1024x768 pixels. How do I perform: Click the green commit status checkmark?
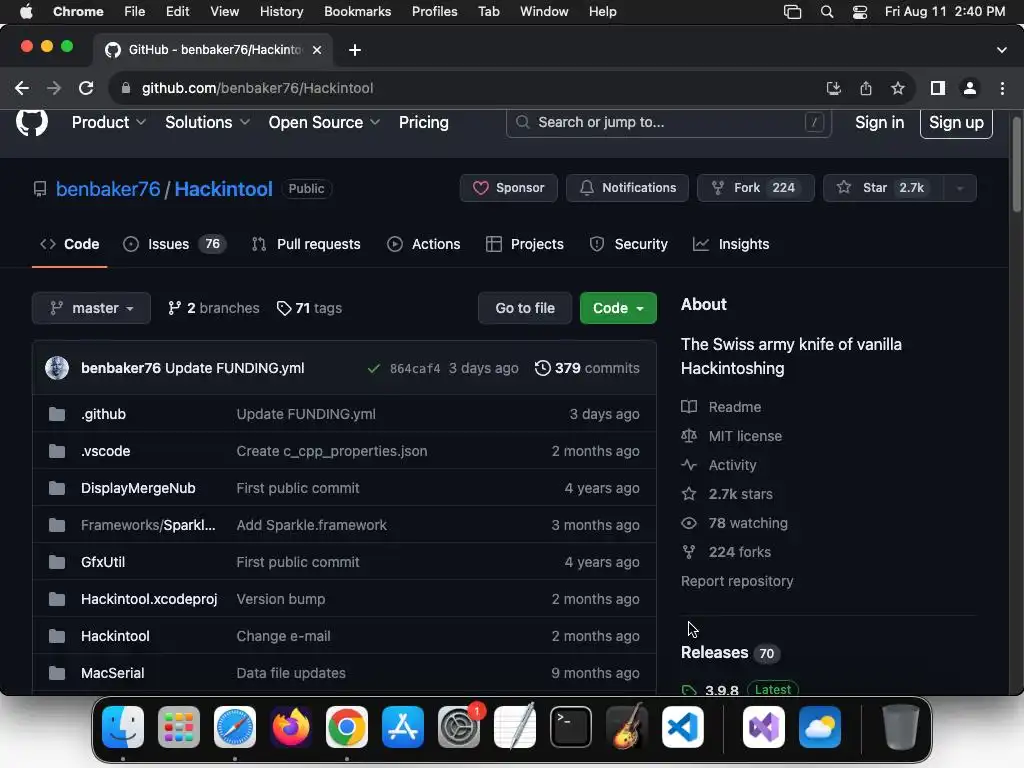[374, 368]
